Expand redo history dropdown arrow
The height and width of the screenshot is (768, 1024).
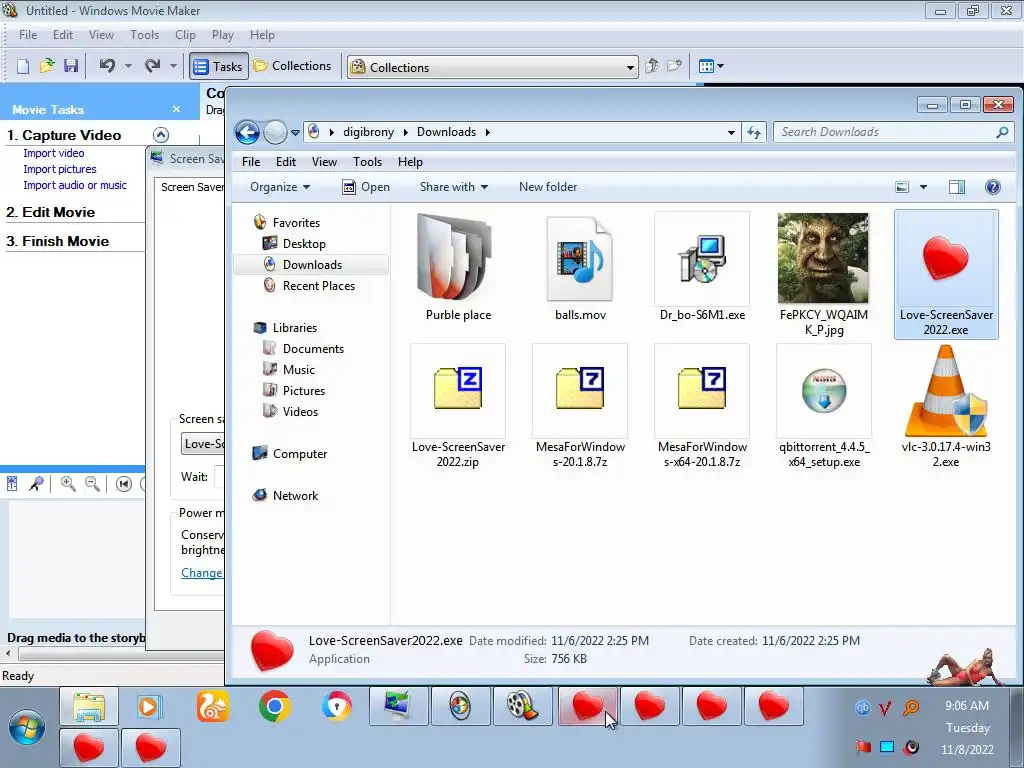173,66
